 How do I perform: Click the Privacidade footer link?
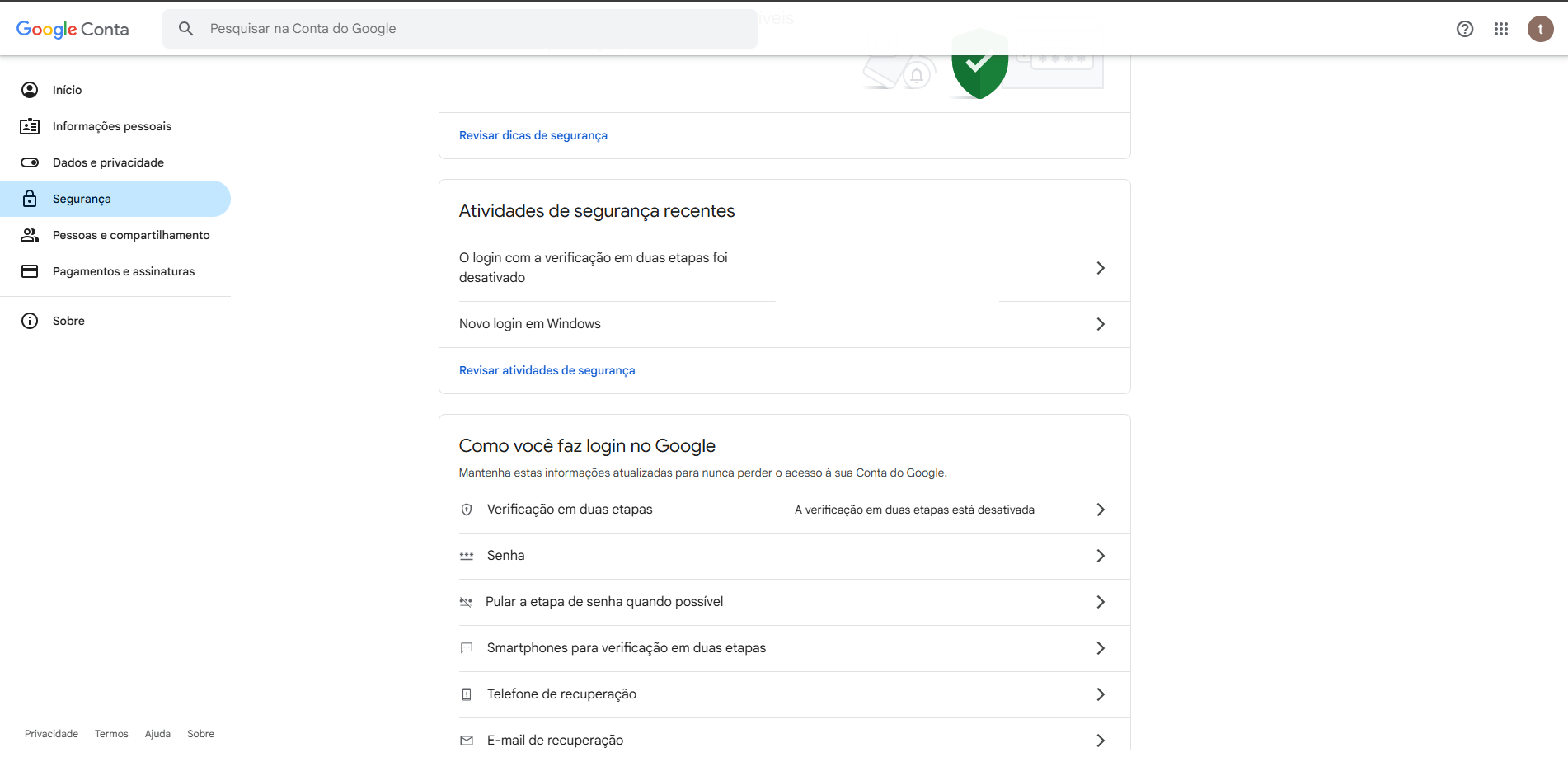tap(51, 734)
